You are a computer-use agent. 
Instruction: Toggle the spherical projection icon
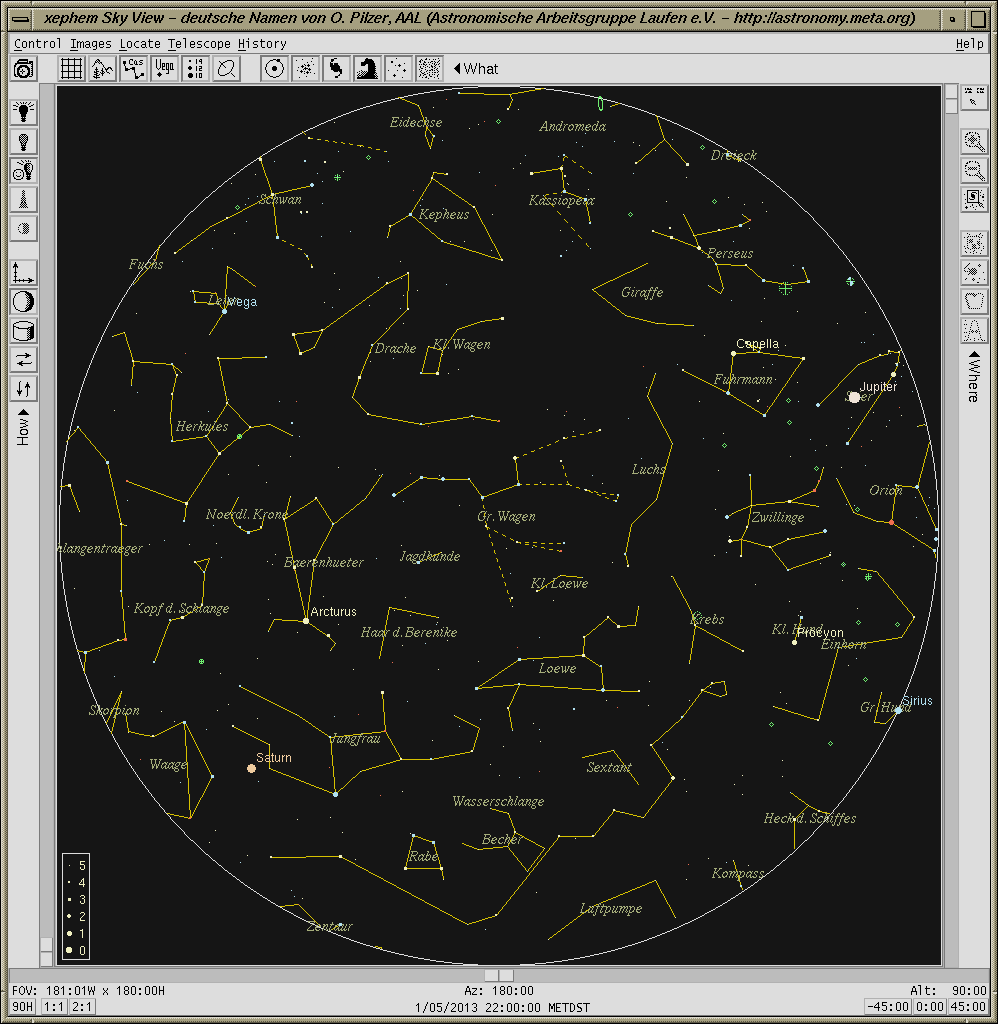tap(24, 302)
